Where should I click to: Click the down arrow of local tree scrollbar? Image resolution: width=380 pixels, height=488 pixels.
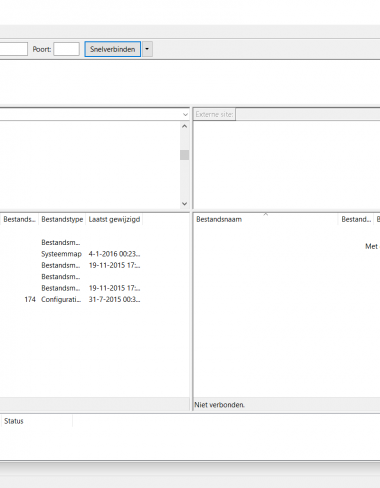click(184, 203)
